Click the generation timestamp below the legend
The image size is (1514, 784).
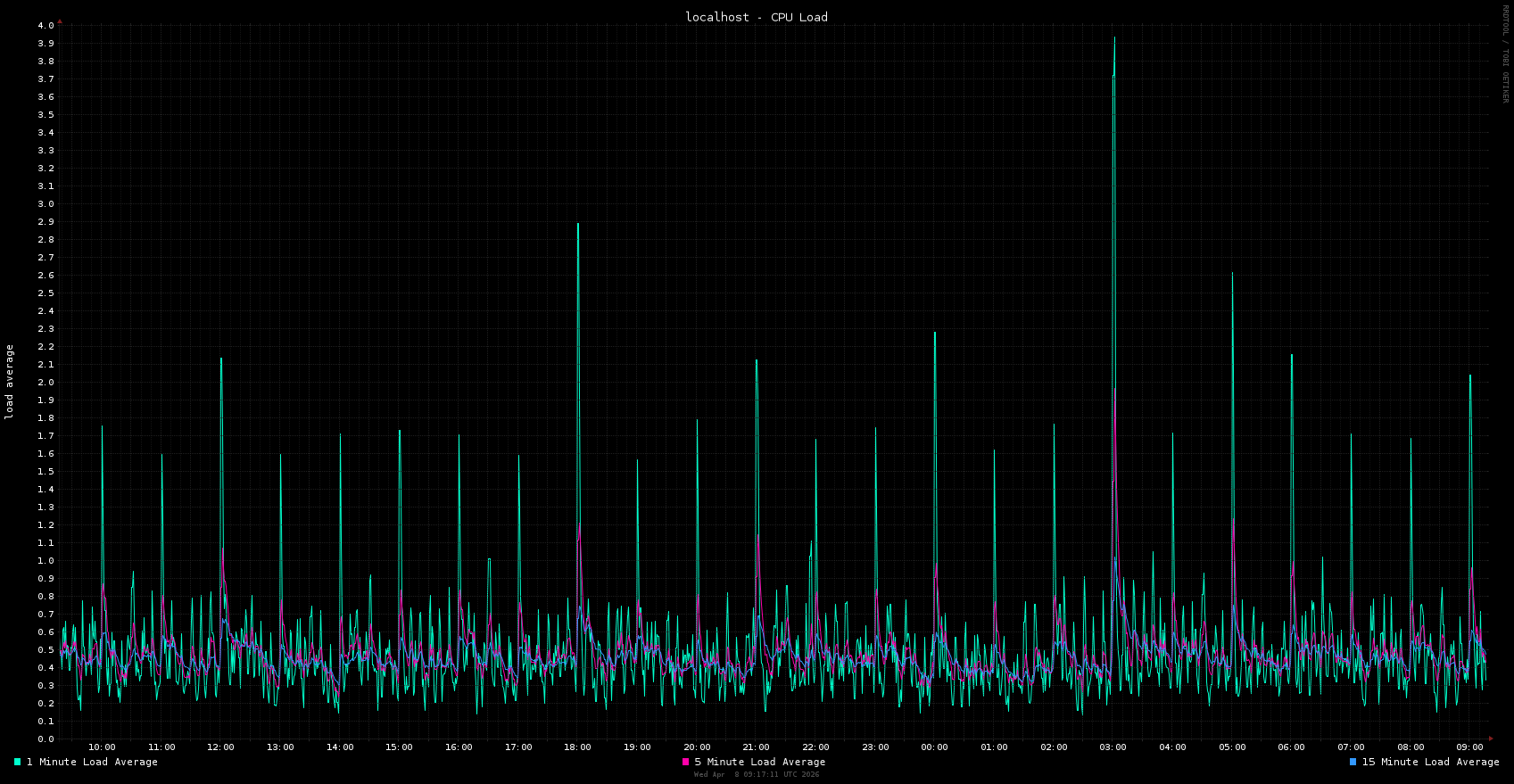click(x=757, y=774)
